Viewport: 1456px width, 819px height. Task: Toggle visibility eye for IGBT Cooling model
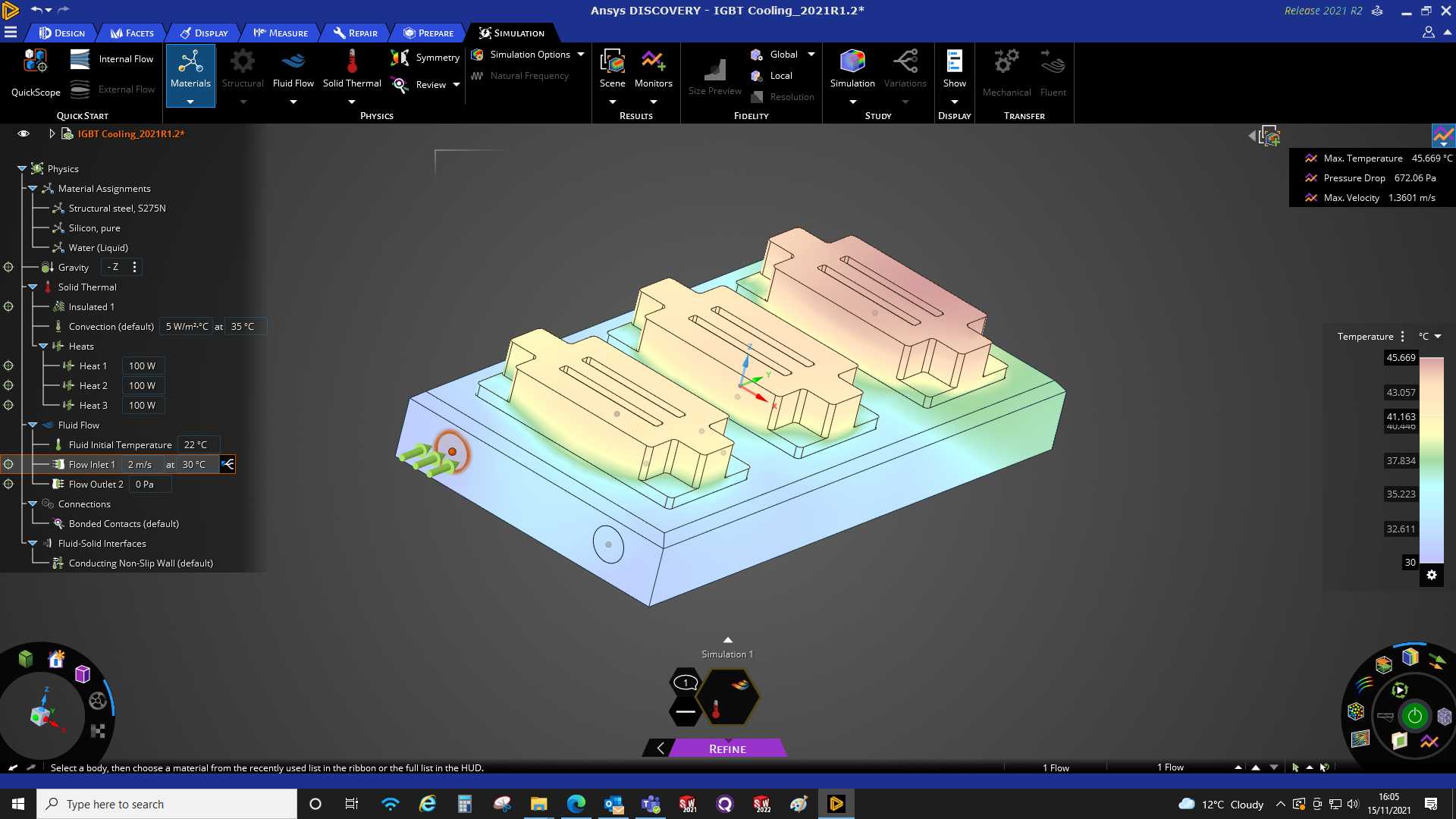(x=24, y=133)
